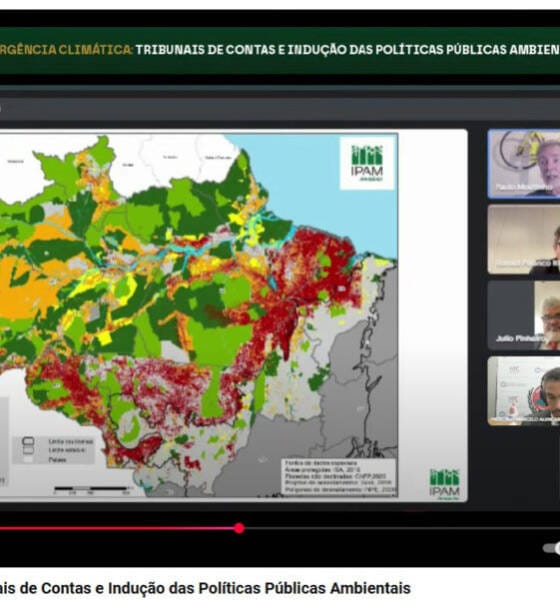This screenshot has width=560, height=600.
Task: Click the IPAM logo in the slide's bottom corner
Action: pyautogui.click(x=444, y=484)
